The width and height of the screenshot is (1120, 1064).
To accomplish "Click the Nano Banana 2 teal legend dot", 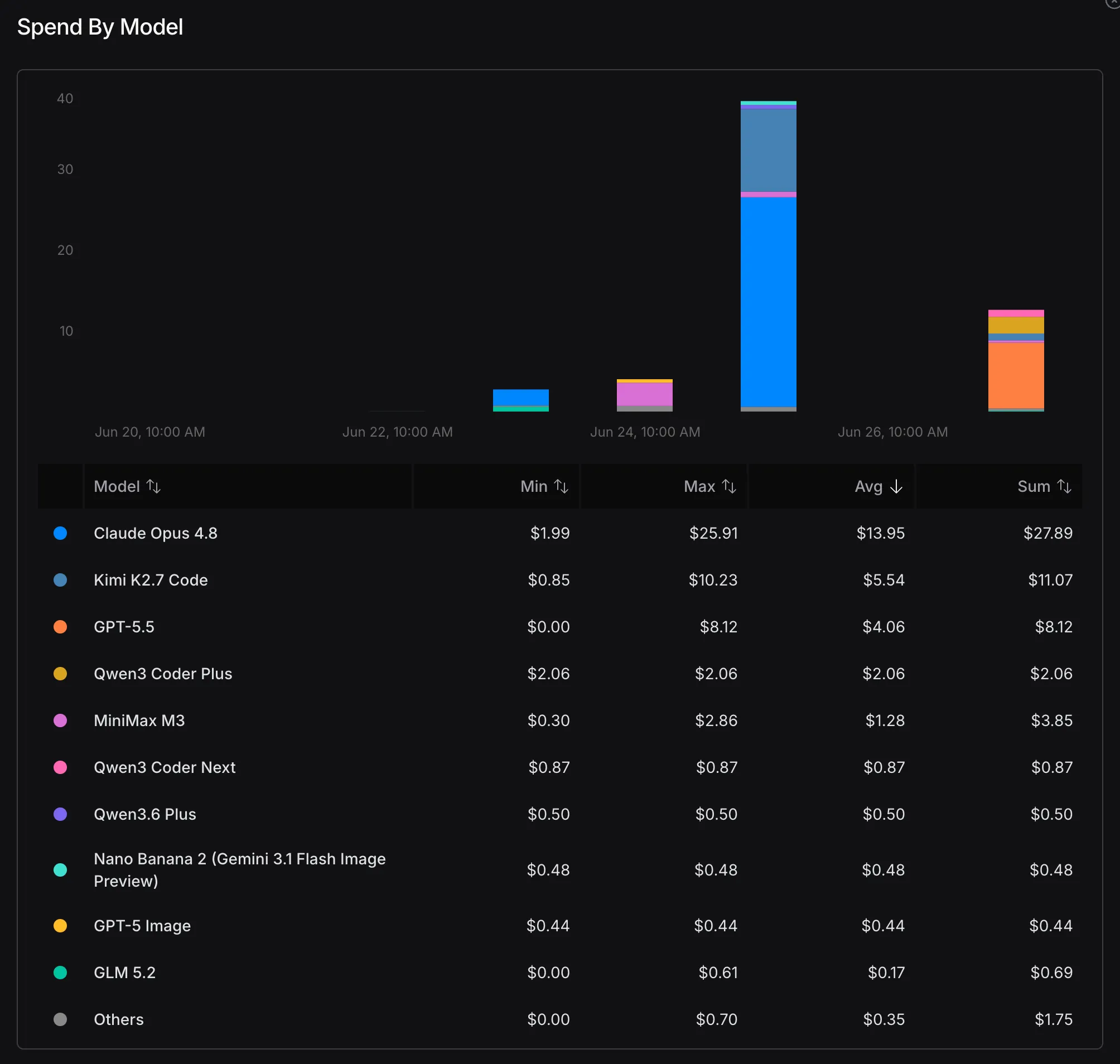I will click(x=60, y=870).
